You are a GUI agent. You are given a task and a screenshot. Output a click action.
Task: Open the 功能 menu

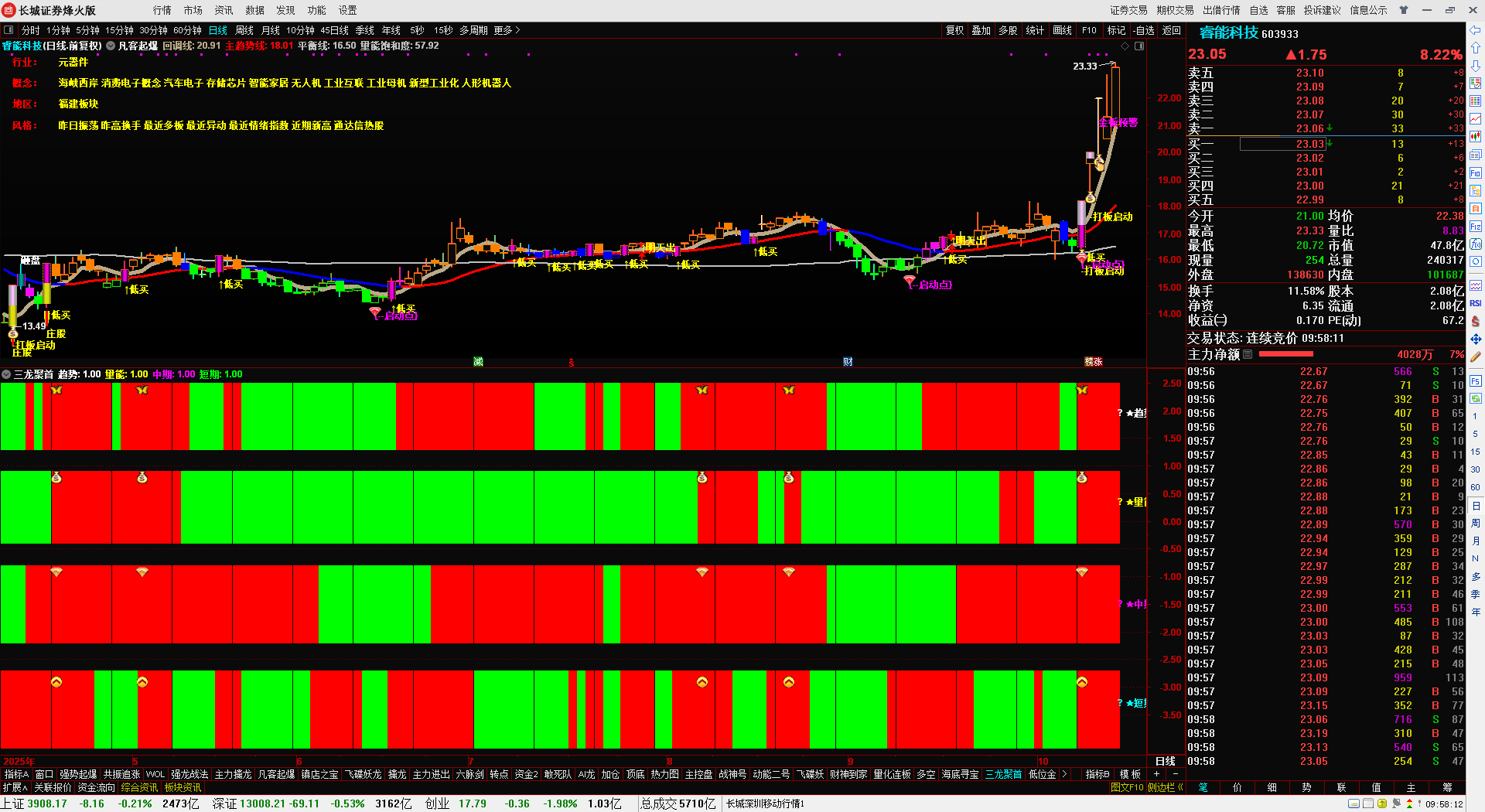317,10
